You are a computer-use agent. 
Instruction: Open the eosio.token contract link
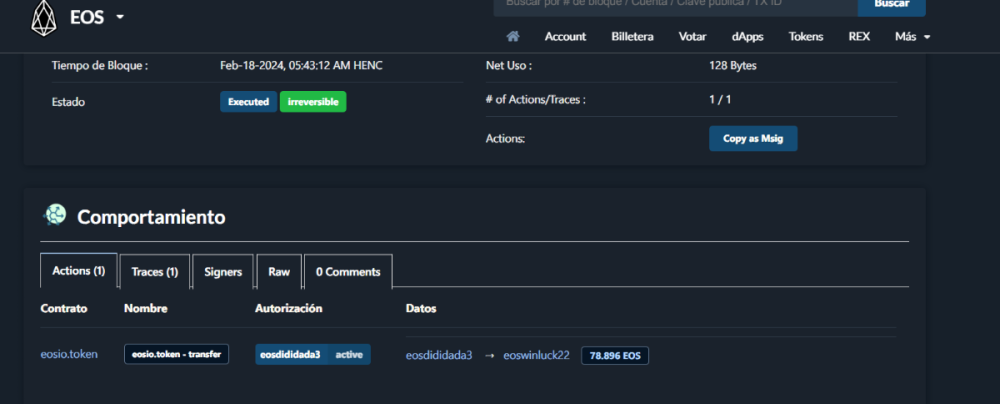69,354
